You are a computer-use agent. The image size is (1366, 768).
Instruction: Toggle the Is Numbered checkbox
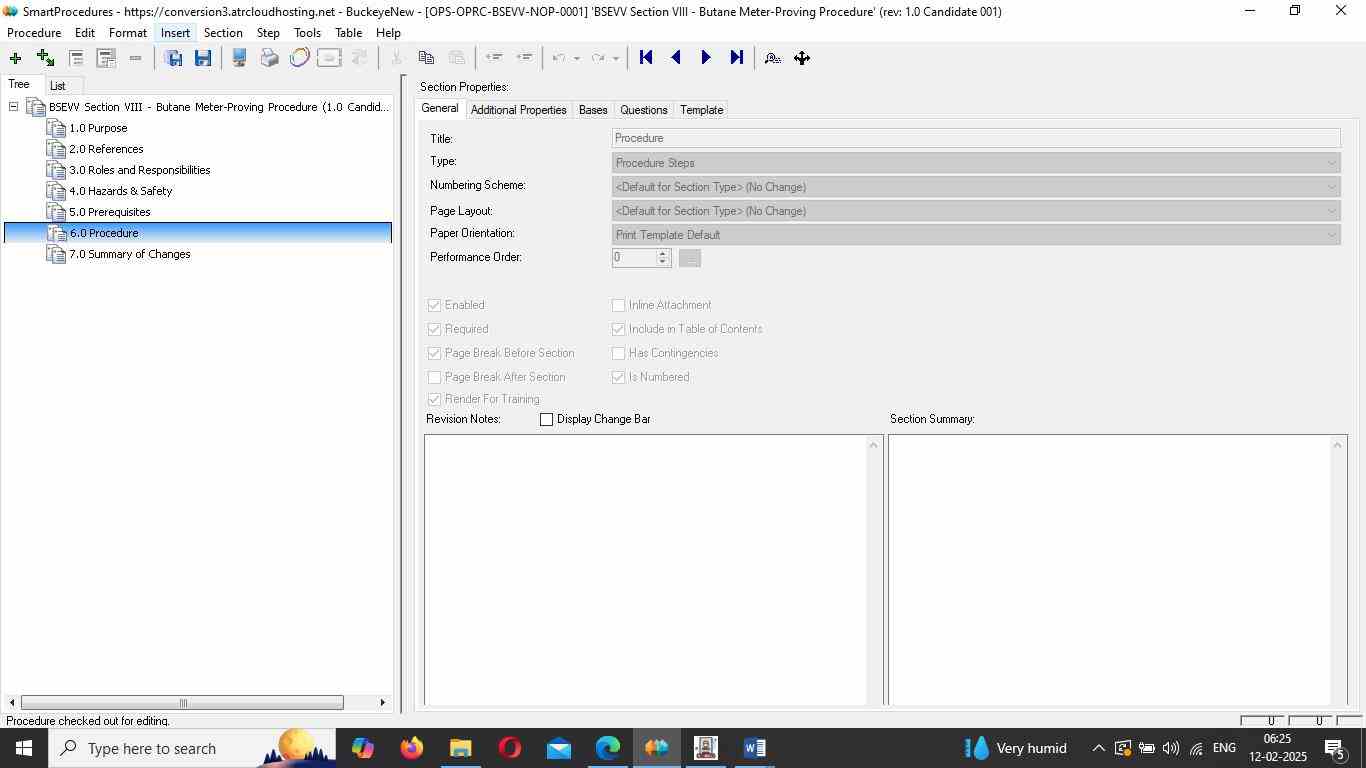coord(618,377)
